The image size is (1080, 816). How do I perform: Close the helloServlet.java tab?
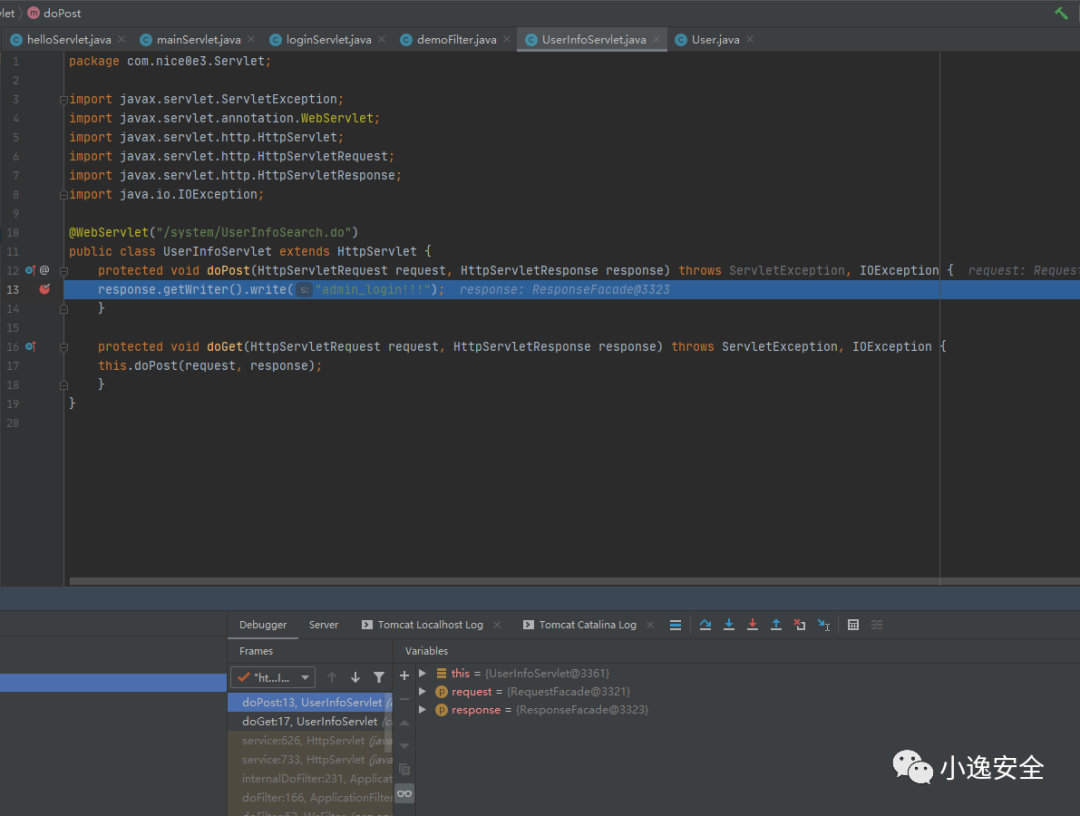[x=122, y=39]
